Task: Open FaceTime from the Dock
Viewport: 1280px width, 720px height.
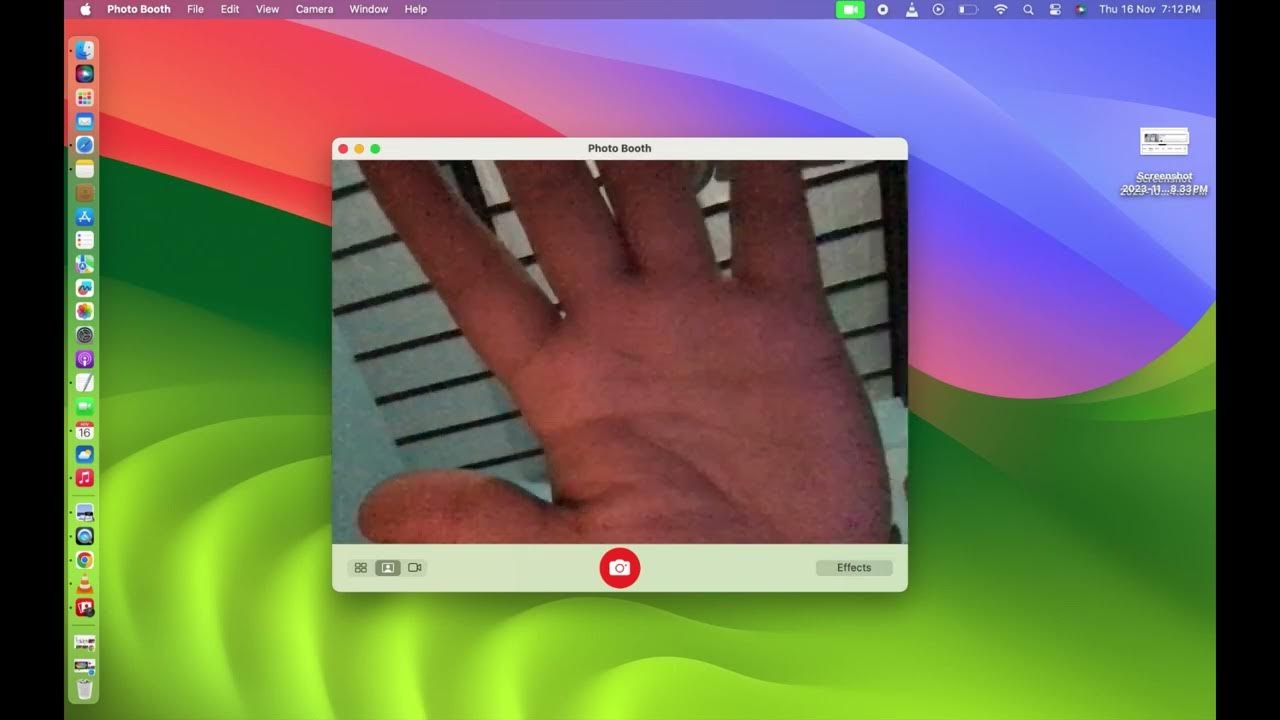Action: point(85,406)
